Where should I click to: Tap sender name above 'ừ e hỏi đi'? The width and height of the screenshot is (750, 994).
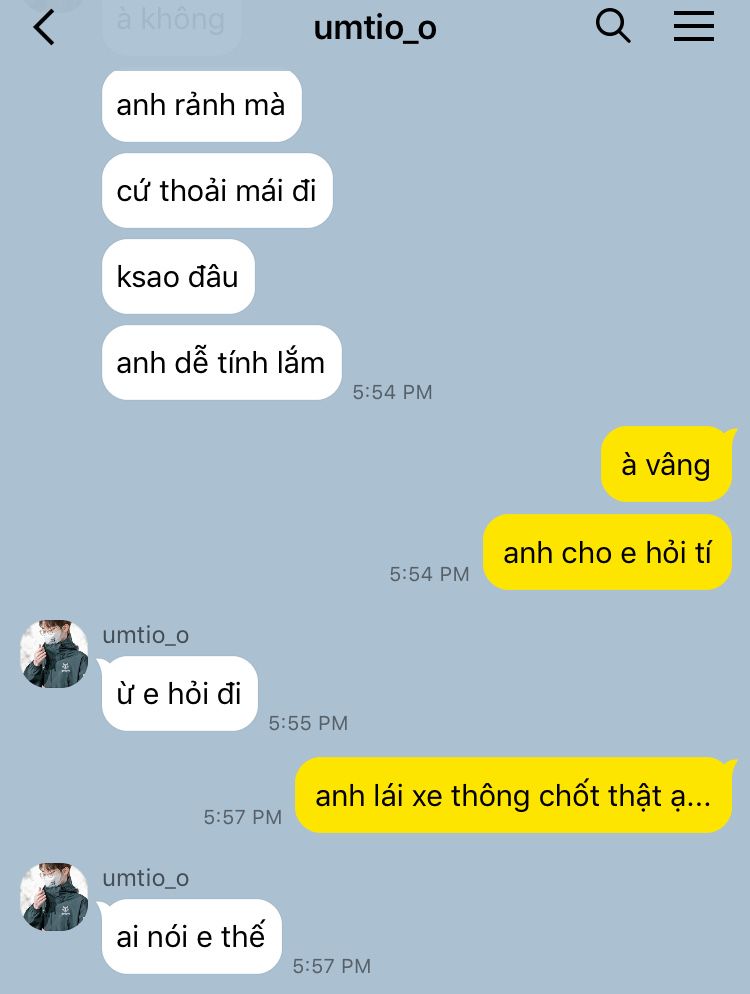146,635
